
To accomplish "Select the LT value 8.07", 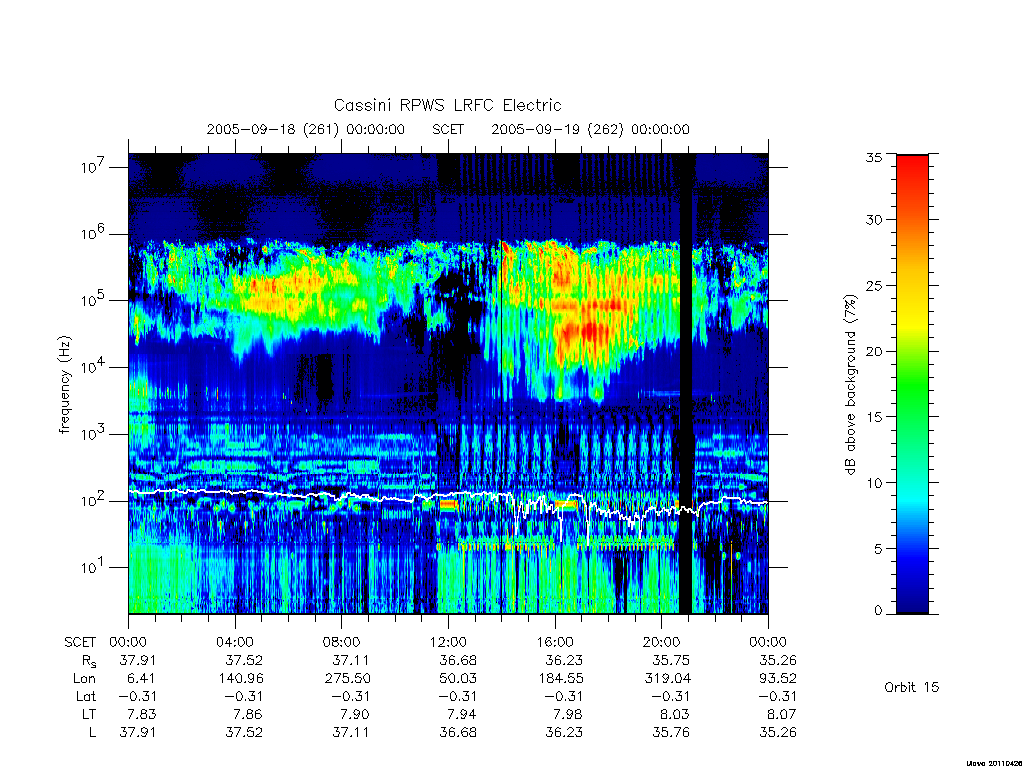I will [782, 714].
